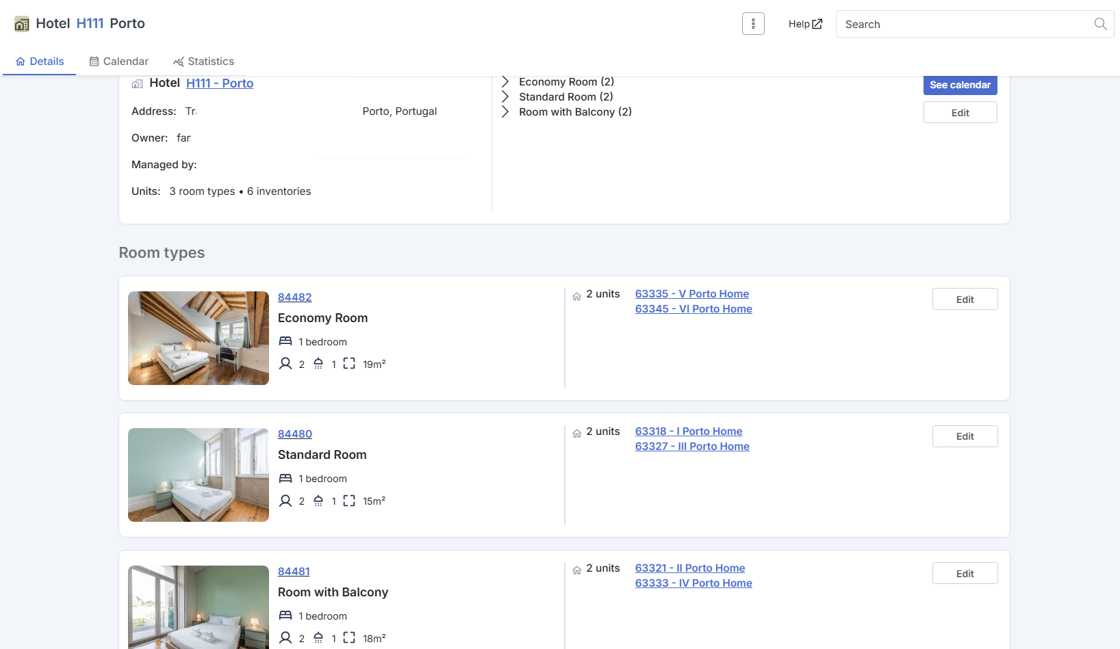Expand the Standard Room (2) chevron
This screenshot has width=1120, height=649.
505,96
